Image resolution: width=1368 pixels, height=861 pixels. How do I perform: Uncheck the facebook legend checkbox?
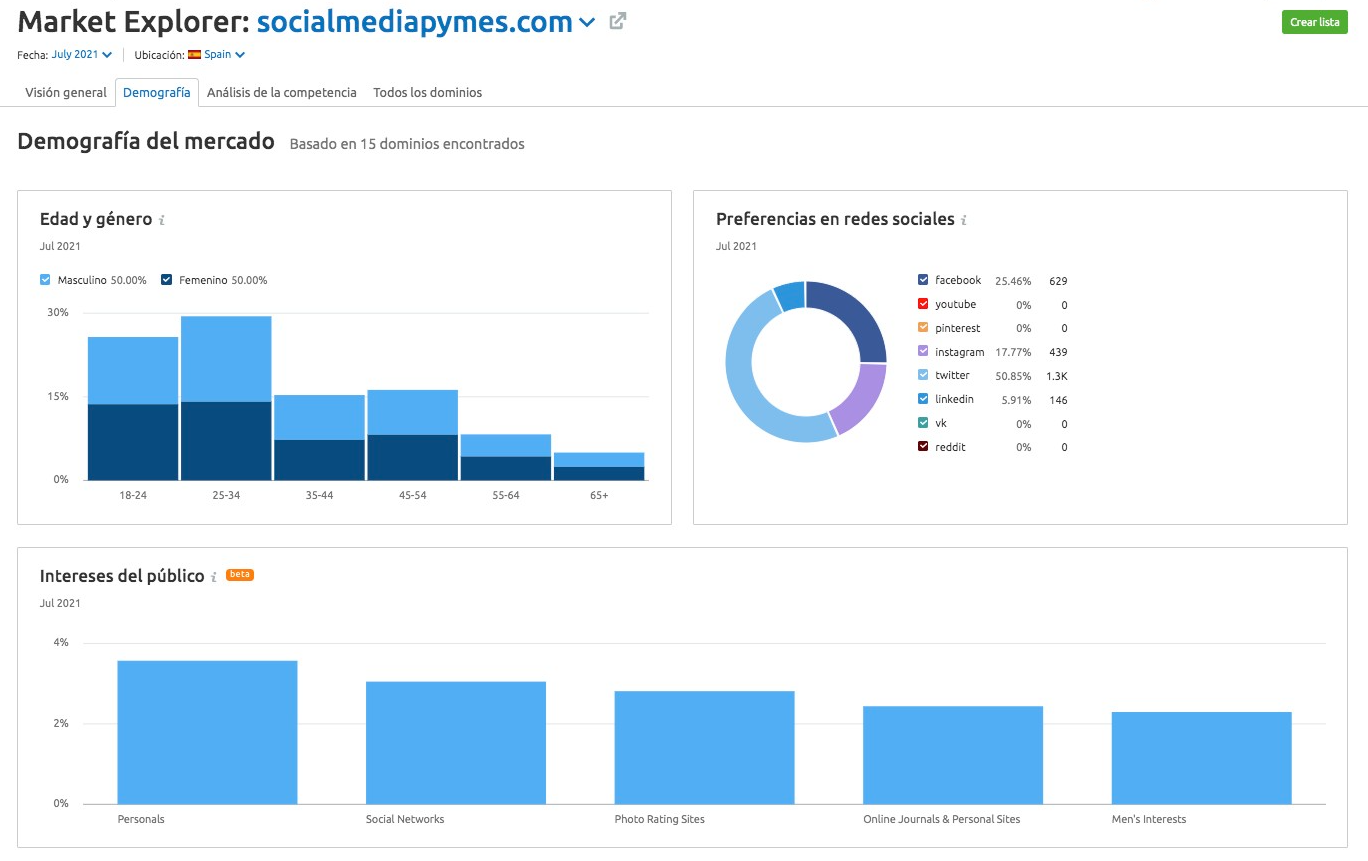pyautogui.click(x=923, y=280)
